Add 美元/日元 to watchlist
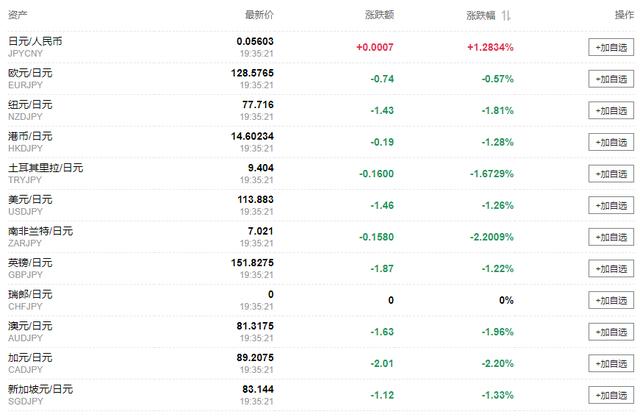Screen dimensions: 640x417 pyautogui.click(x=611, y=205)
